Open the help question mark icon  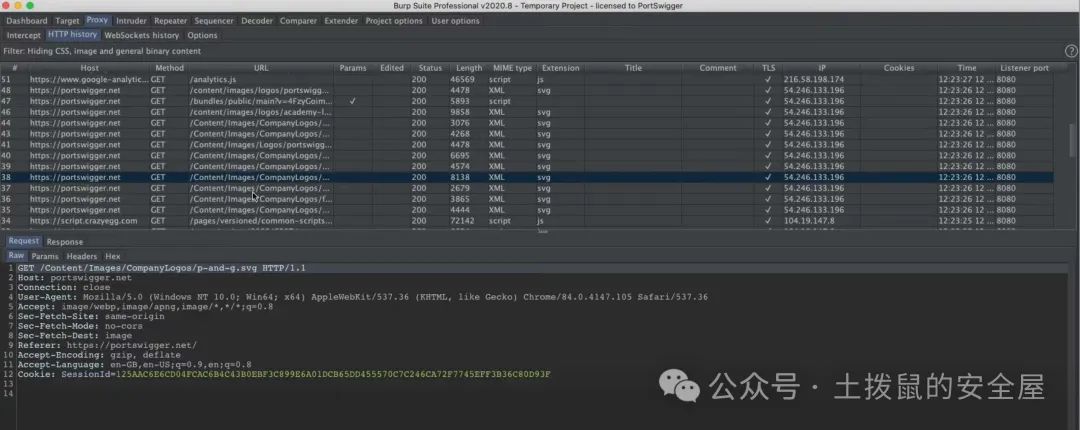[x=1071, y=51]
